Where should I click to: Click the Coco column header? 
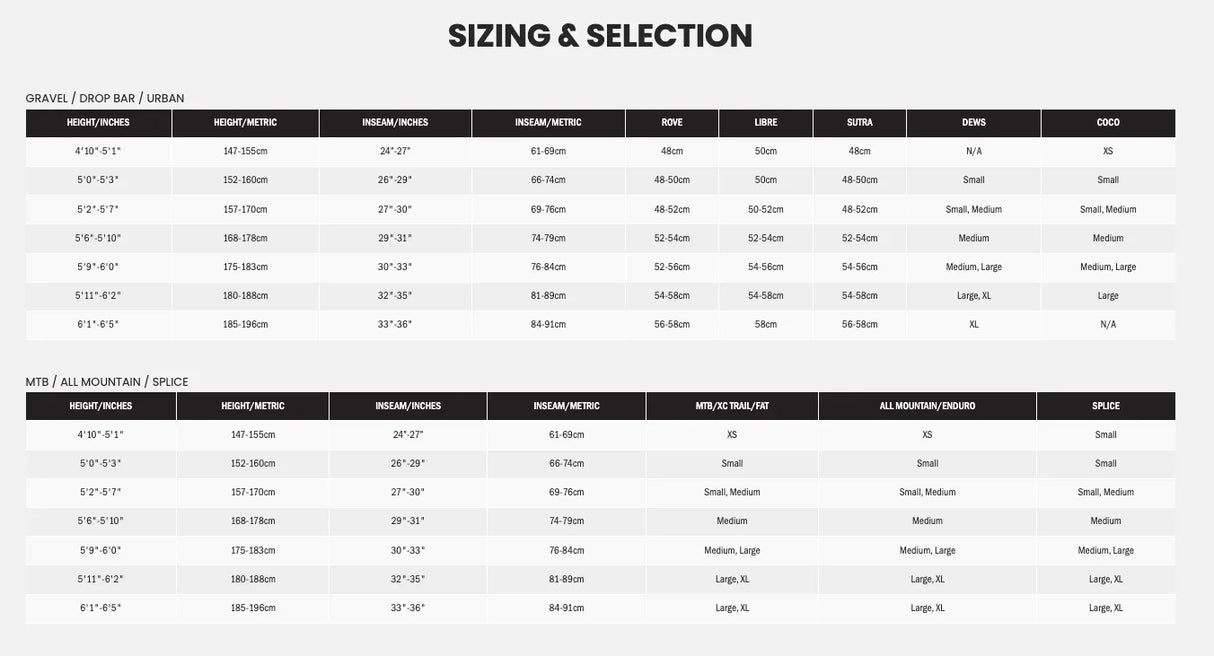(1108, 123)
